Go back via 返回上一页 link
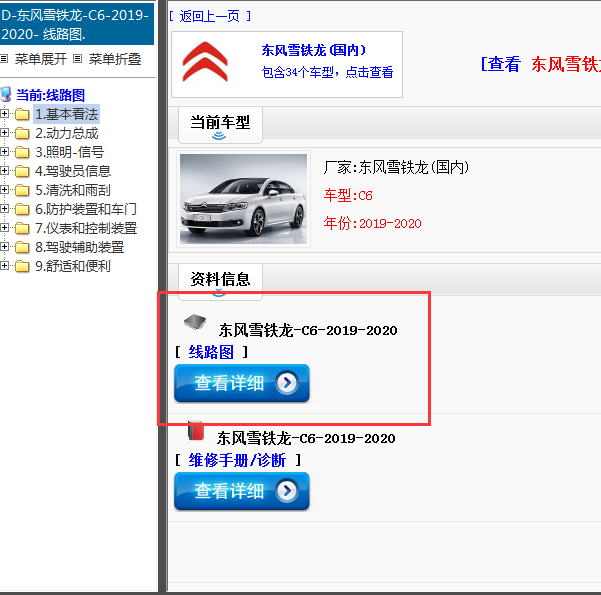This screenshot has height=595, width=601. pos(210,16)
